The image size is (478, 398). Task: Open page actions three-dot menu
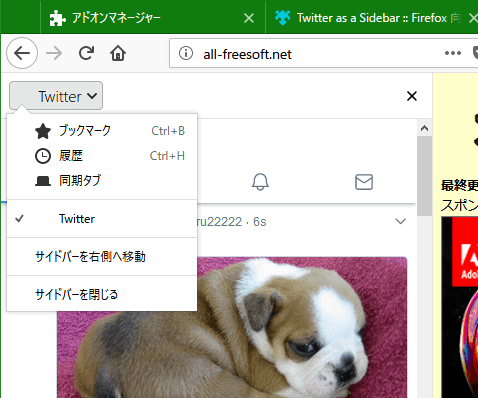point(453,53)
